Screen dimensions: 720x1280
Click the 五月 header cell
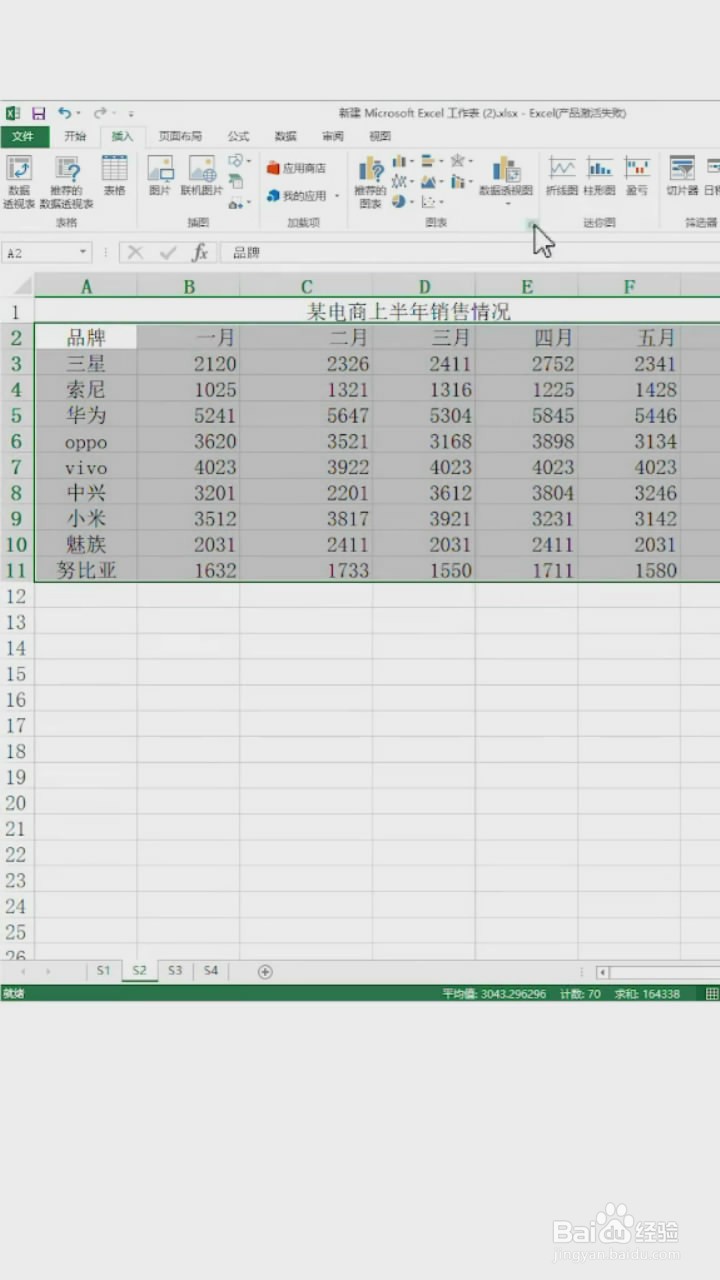pyautogui.click(x=629, y=337)
